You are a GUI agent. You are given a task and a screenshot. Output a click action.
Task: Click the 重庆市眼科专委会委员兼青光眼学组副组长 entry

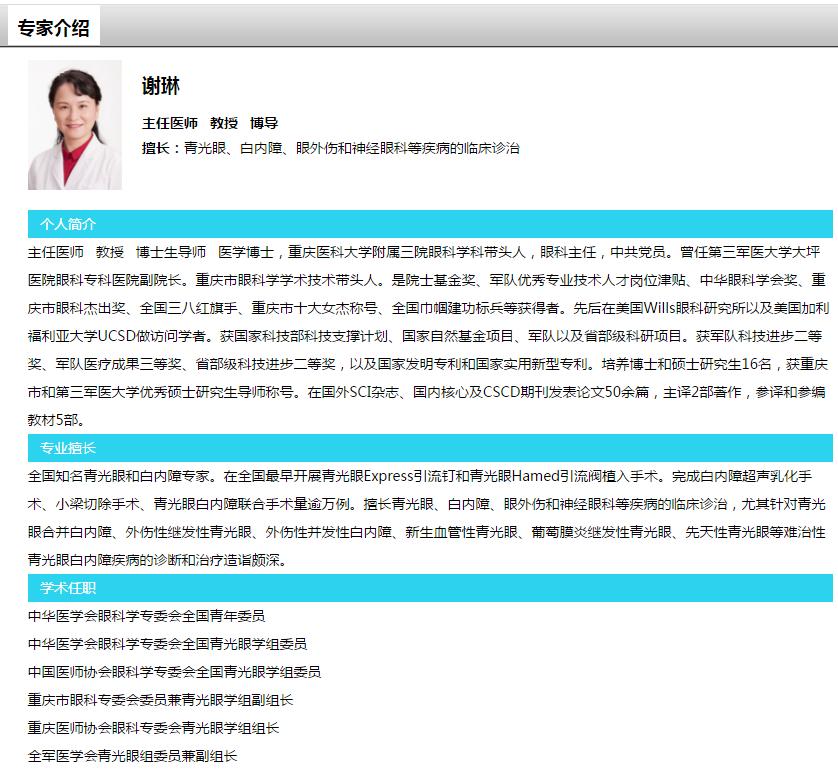point(160,700)
